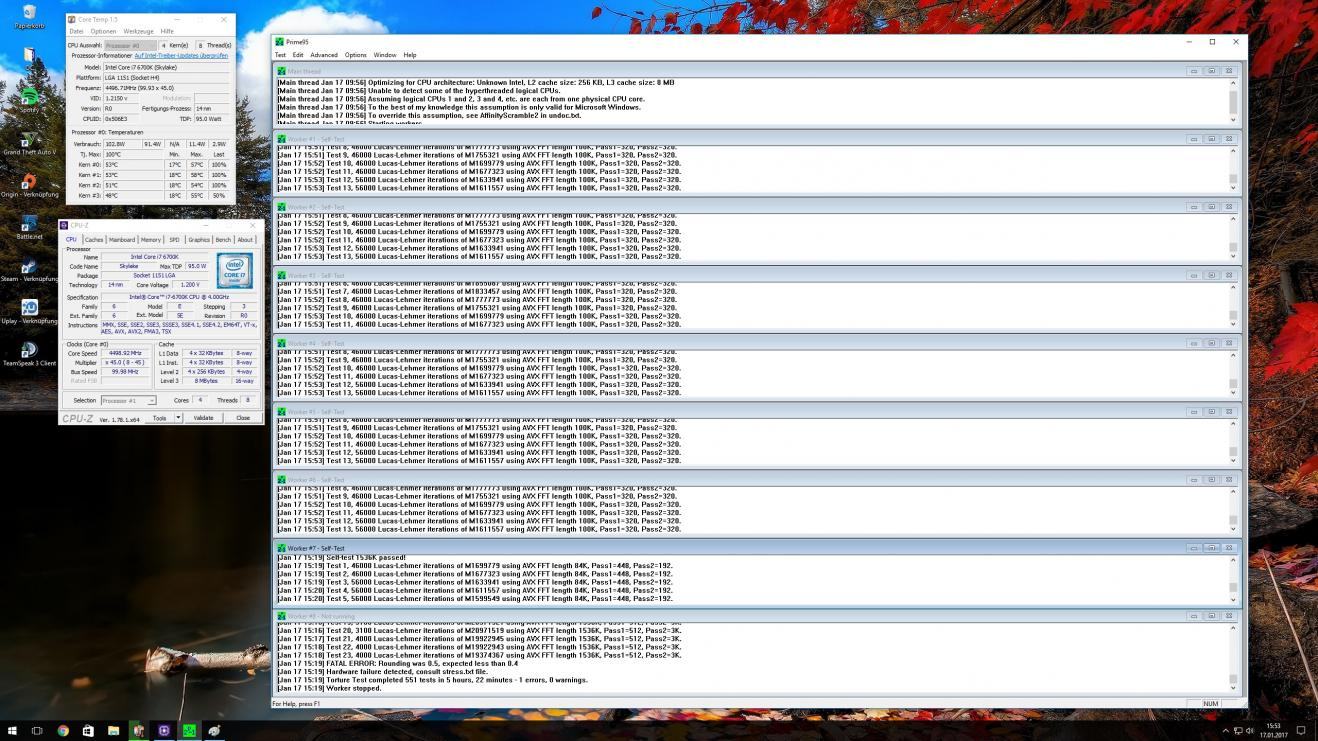Click the FATAL ERROR Rounding line in Worker #8
The image size is (1318, 741).
[x=397, y=663]
